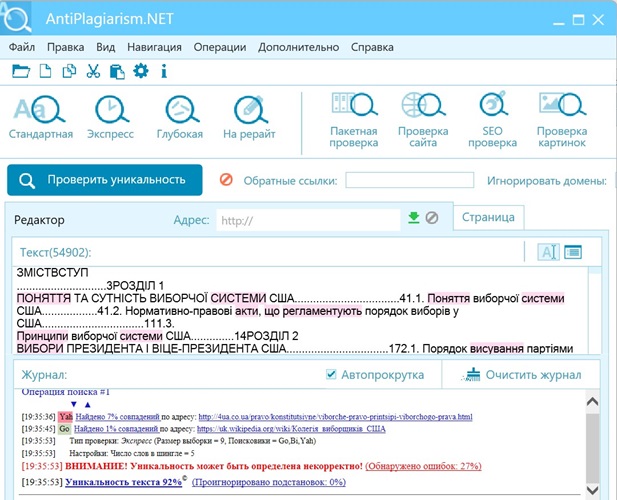
Task: Click the Обратные ссылки input field
Action: pyautogui.click(x=410, y=180)
